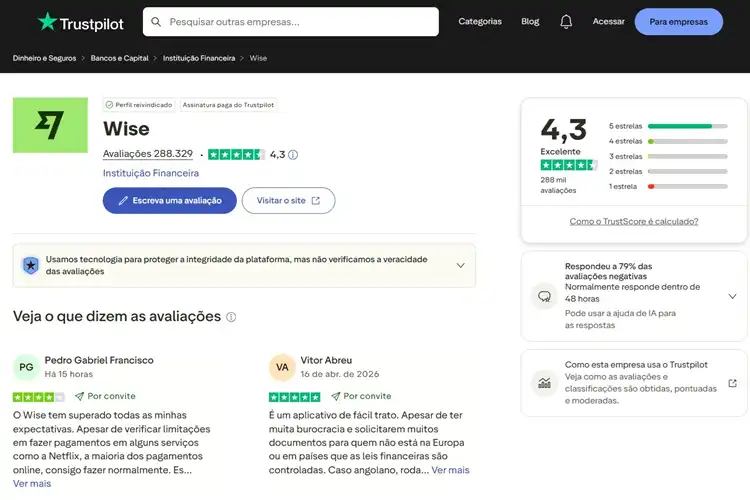Filter by 5 estrelas checkbox row
Screen dimensions: 750x500
668,126
